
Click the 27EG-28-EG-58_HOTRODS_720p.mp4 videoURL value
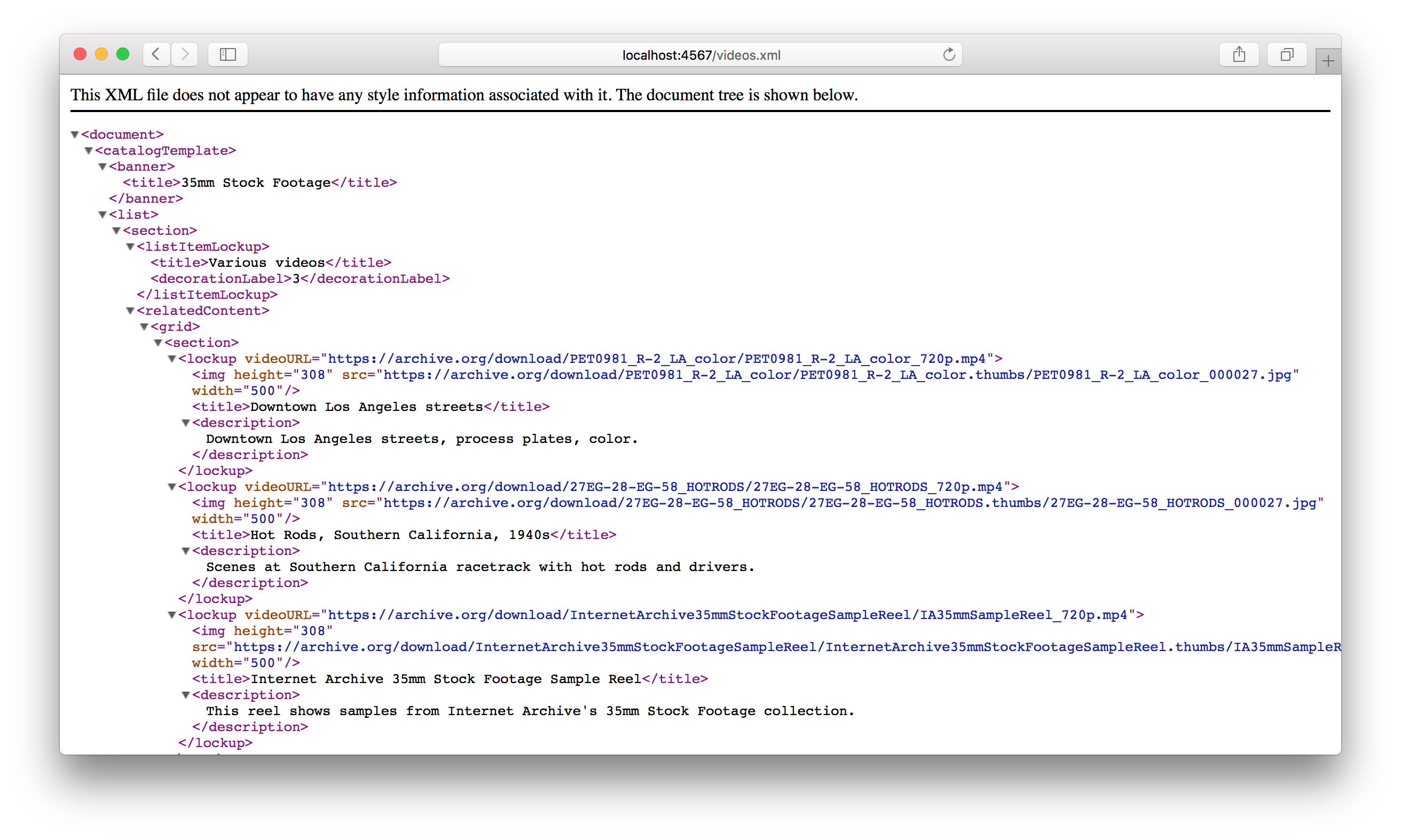coord(665,487)
